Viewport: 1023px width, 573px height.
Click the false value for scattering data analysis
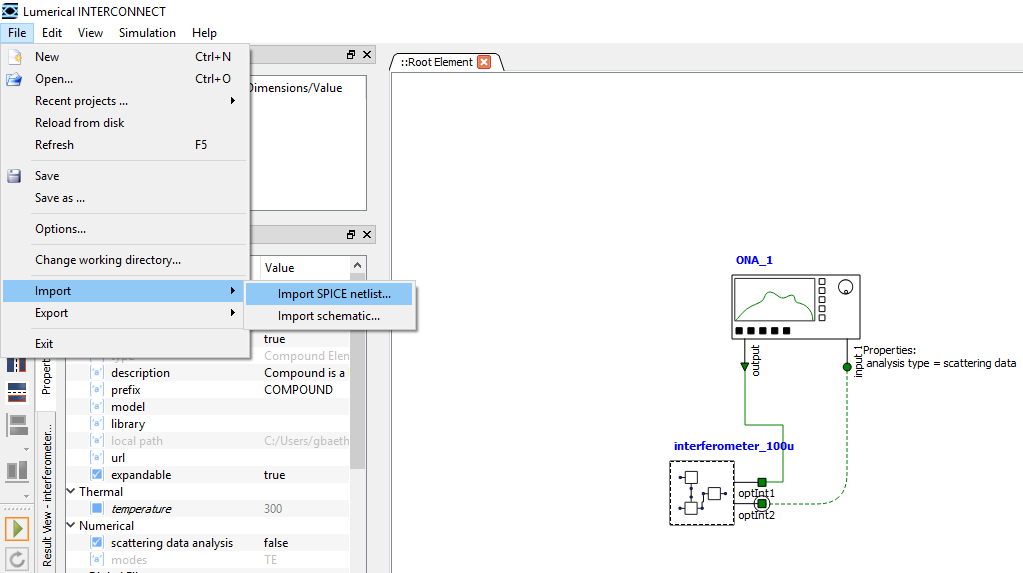[x=275, y=542]
